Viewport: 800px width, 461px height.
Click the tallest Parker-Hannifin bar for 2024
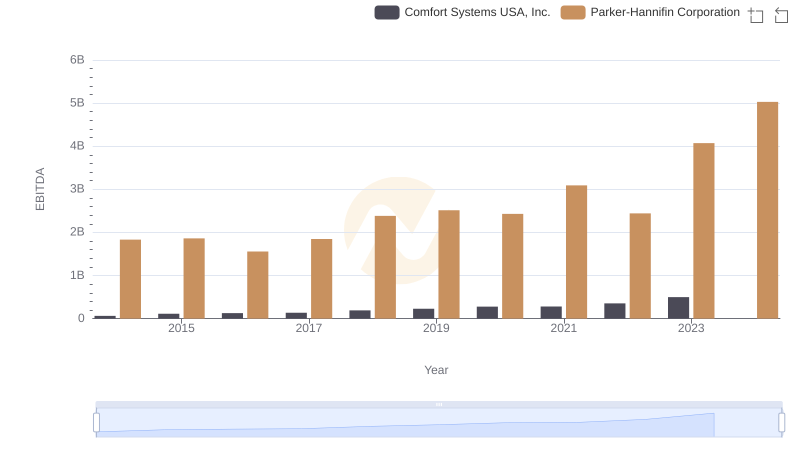[767, 210]
